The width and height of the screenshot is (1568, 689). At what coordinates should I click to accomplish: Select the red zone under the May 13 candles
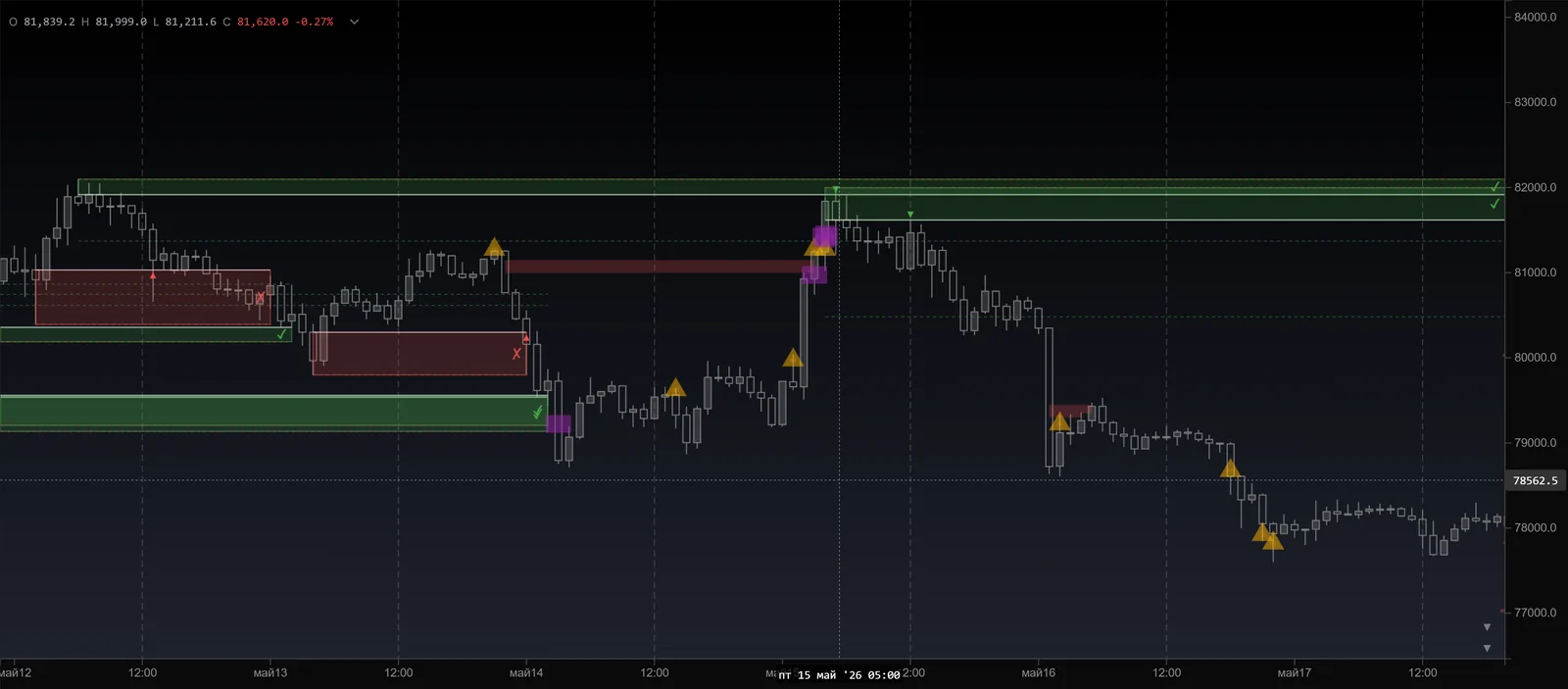click(419, 353)
